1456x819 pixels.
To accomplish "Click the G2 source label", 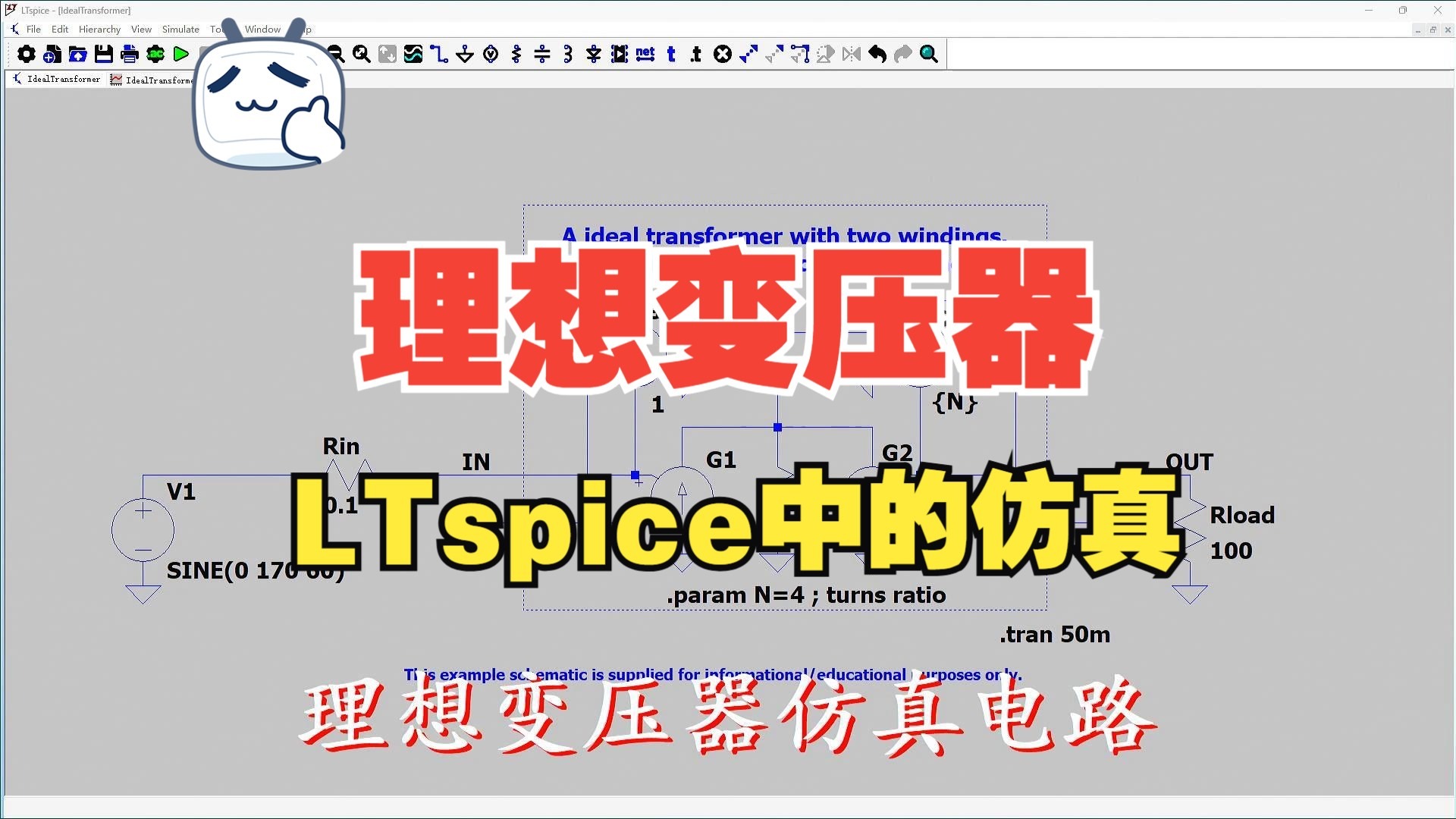I will [897, 453].
